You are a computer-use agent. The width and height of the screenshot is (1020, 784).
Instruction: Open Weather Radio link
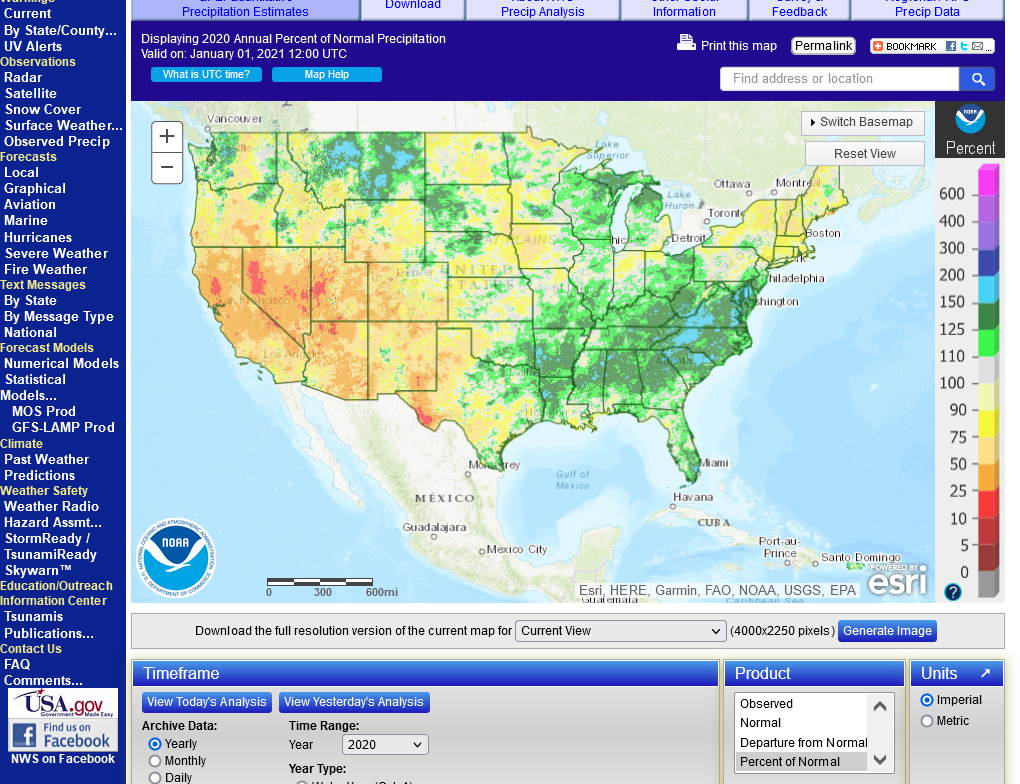pyautogui.click(x=51, y=507)
